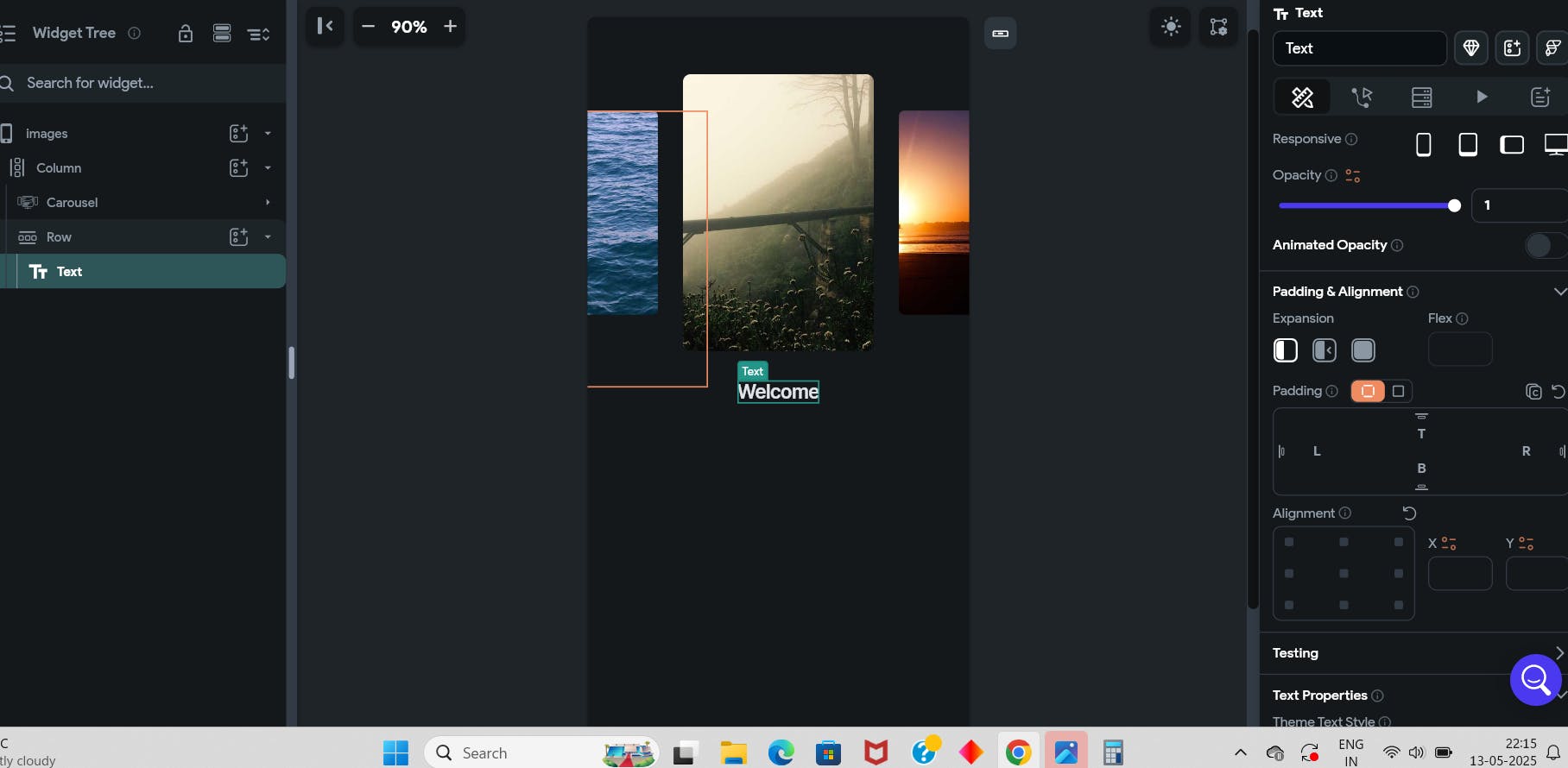Add a widget to the Row
Screen dimensions: 1568x768
pyautogui.click(x=238, y=236)
